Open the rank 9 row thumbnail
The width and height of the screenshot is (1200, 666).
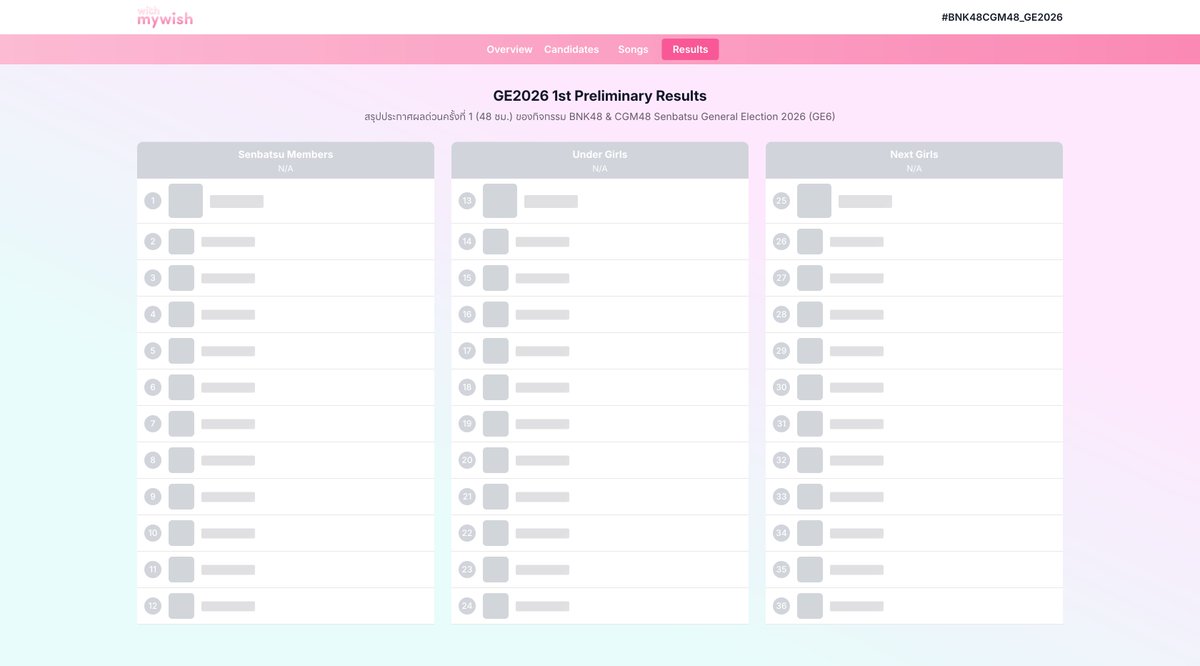[x=181, y=497]
